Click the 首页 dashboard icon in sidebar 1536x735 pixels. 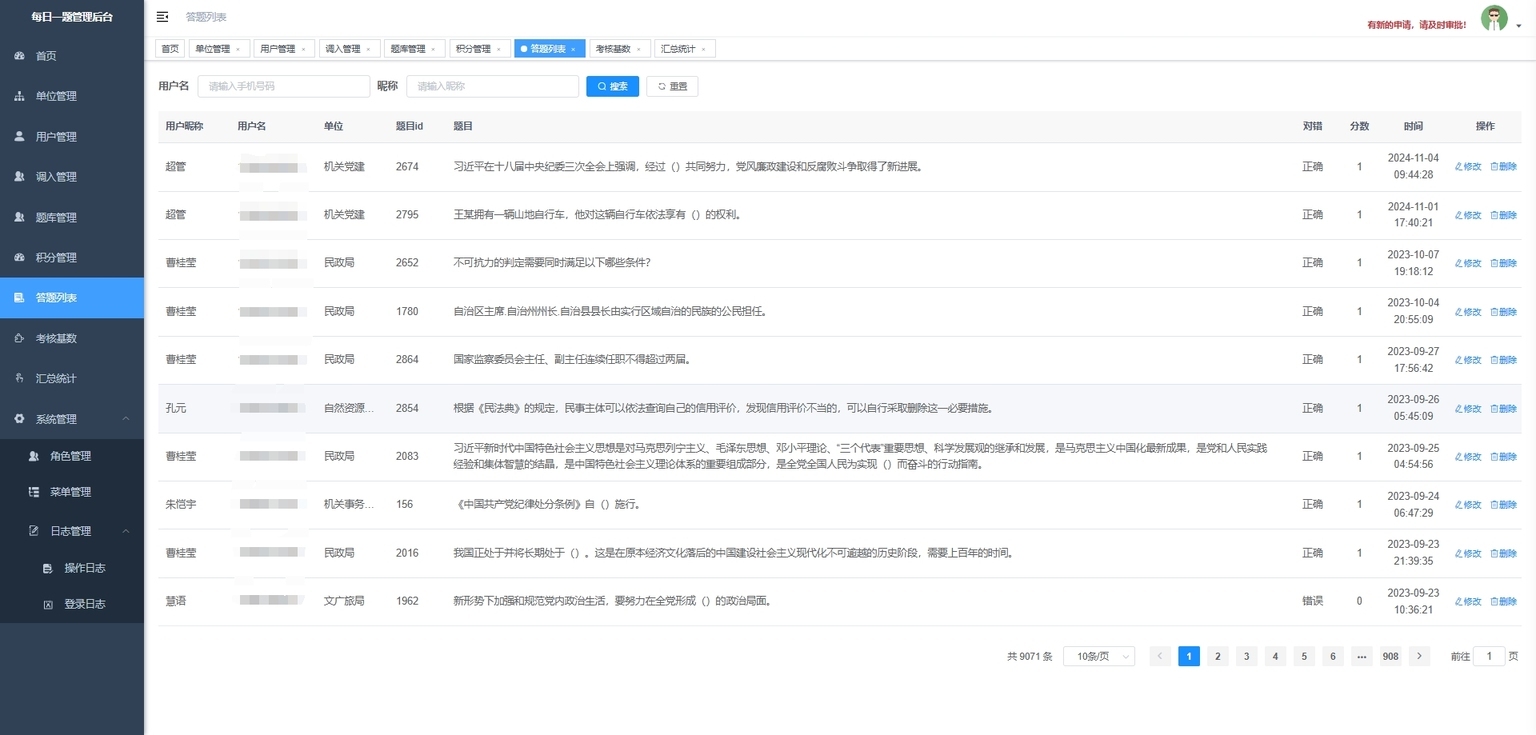coord(19,56)
